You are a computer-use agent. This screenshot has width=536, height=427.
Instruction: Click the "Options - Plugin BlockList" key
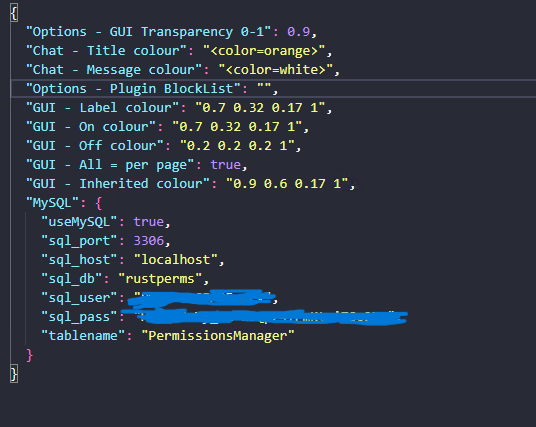(x=134, y=89)
